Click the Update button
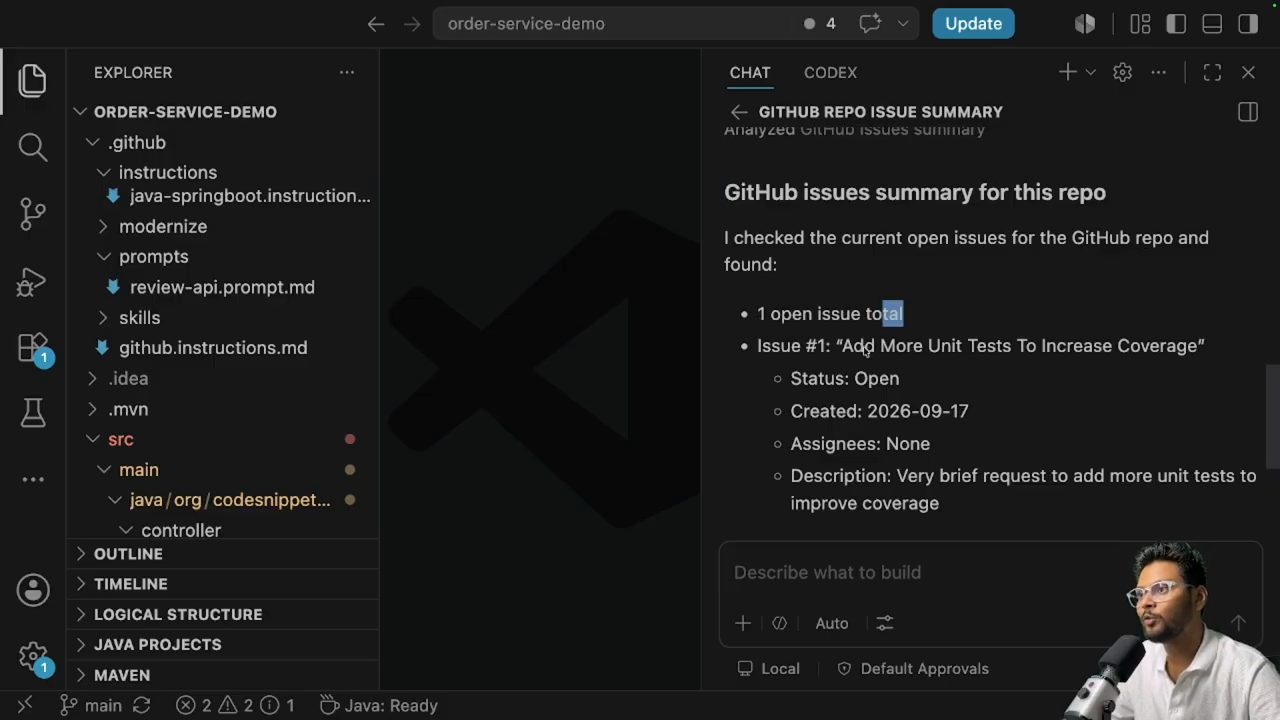This screenshot has height=720, width=1280. [x=973, y=24]
